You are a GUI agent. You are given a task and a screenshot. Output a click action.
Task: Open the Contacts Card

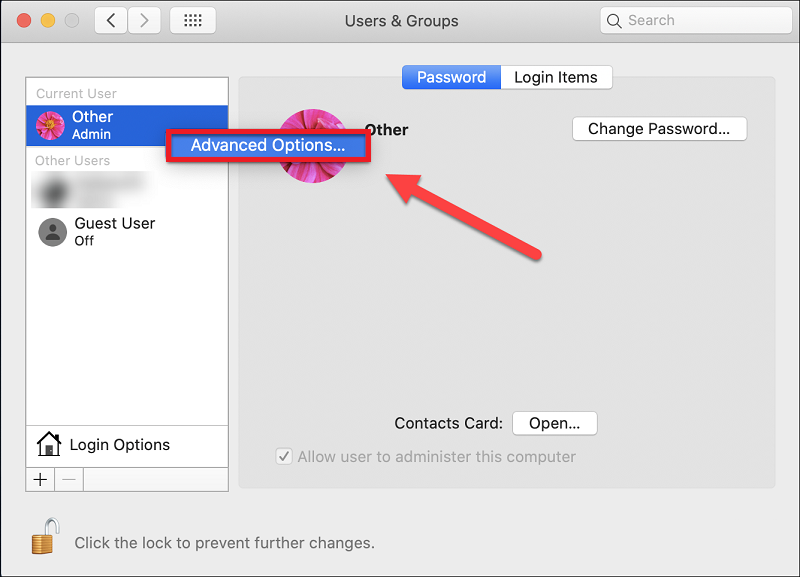[x=554, y=423]
